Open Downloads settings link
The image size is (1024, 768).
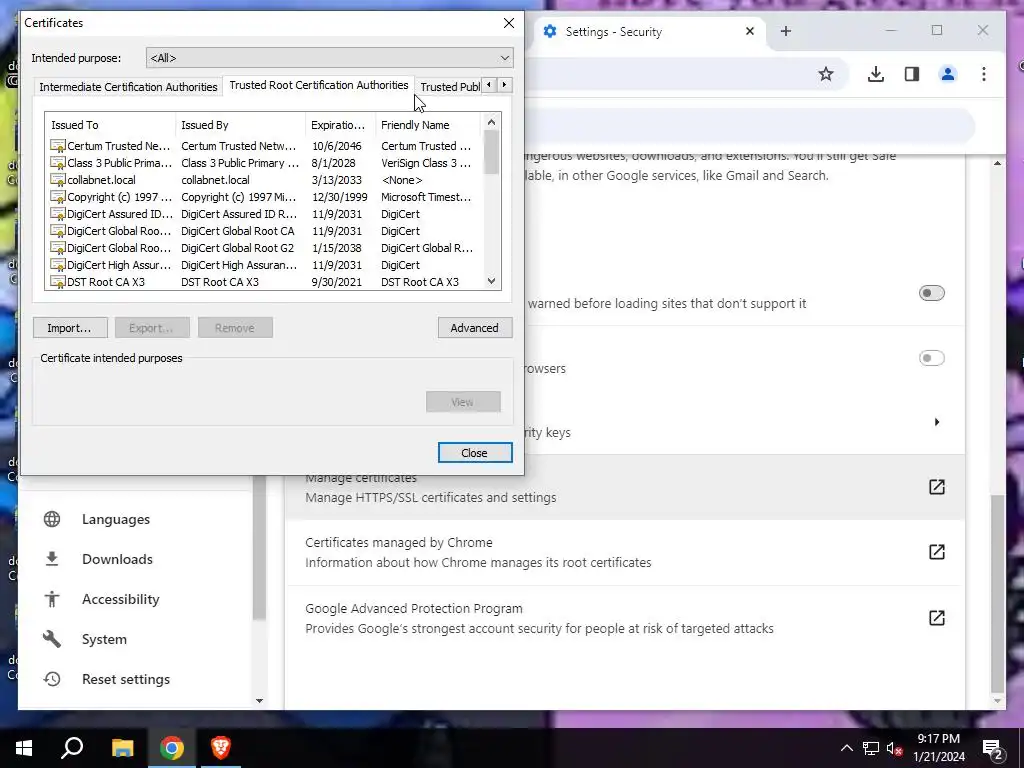point(117,559)
